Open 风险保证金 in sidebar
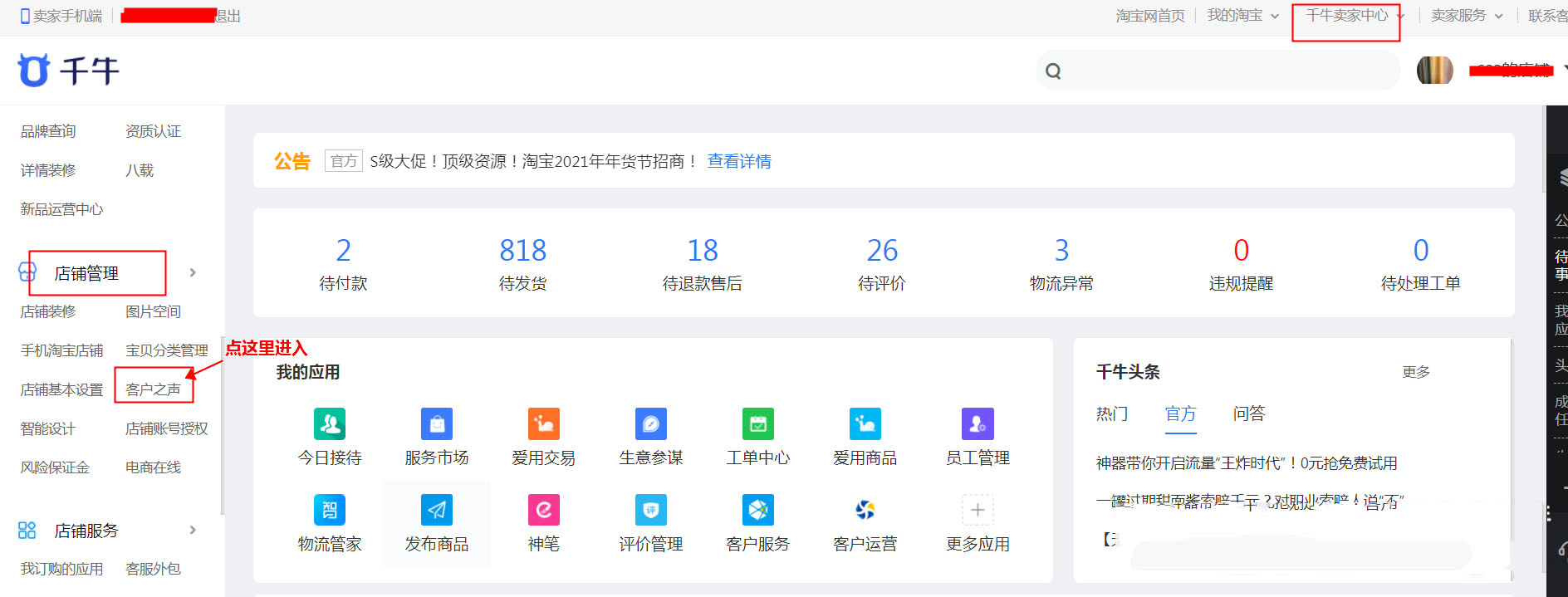This screenshot has width=1568, height=597. click(x=55, y=467)
